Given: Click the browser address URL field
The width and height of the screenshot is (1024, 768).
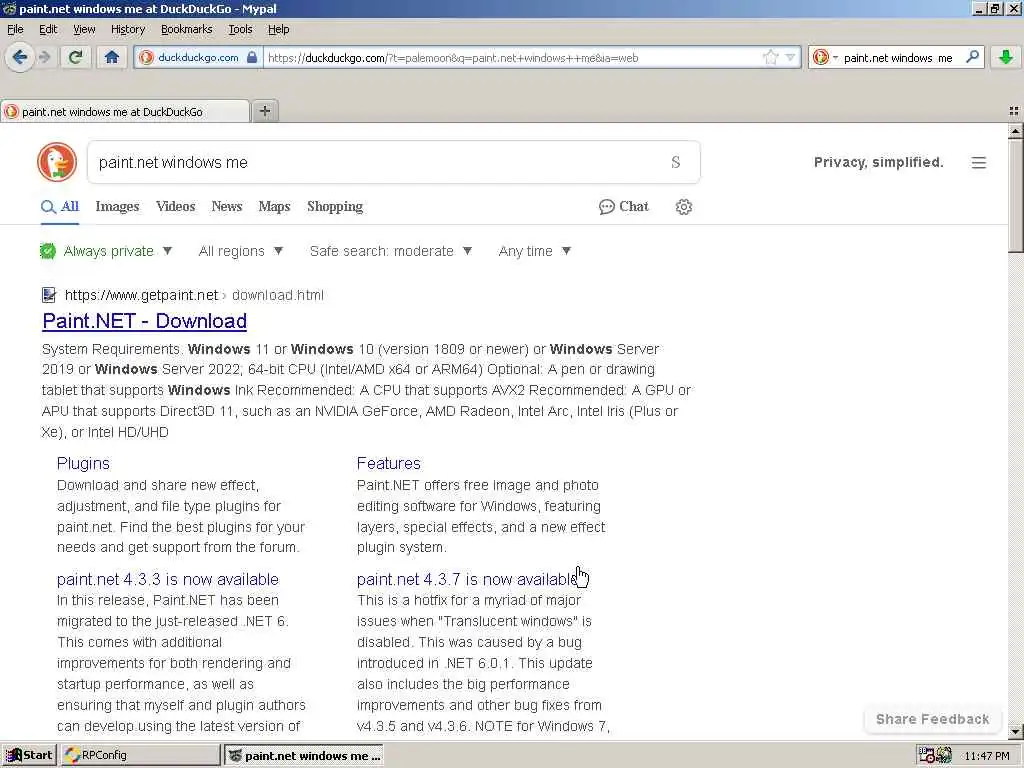Looking at the screenshot, I should [x=513, y=57].
